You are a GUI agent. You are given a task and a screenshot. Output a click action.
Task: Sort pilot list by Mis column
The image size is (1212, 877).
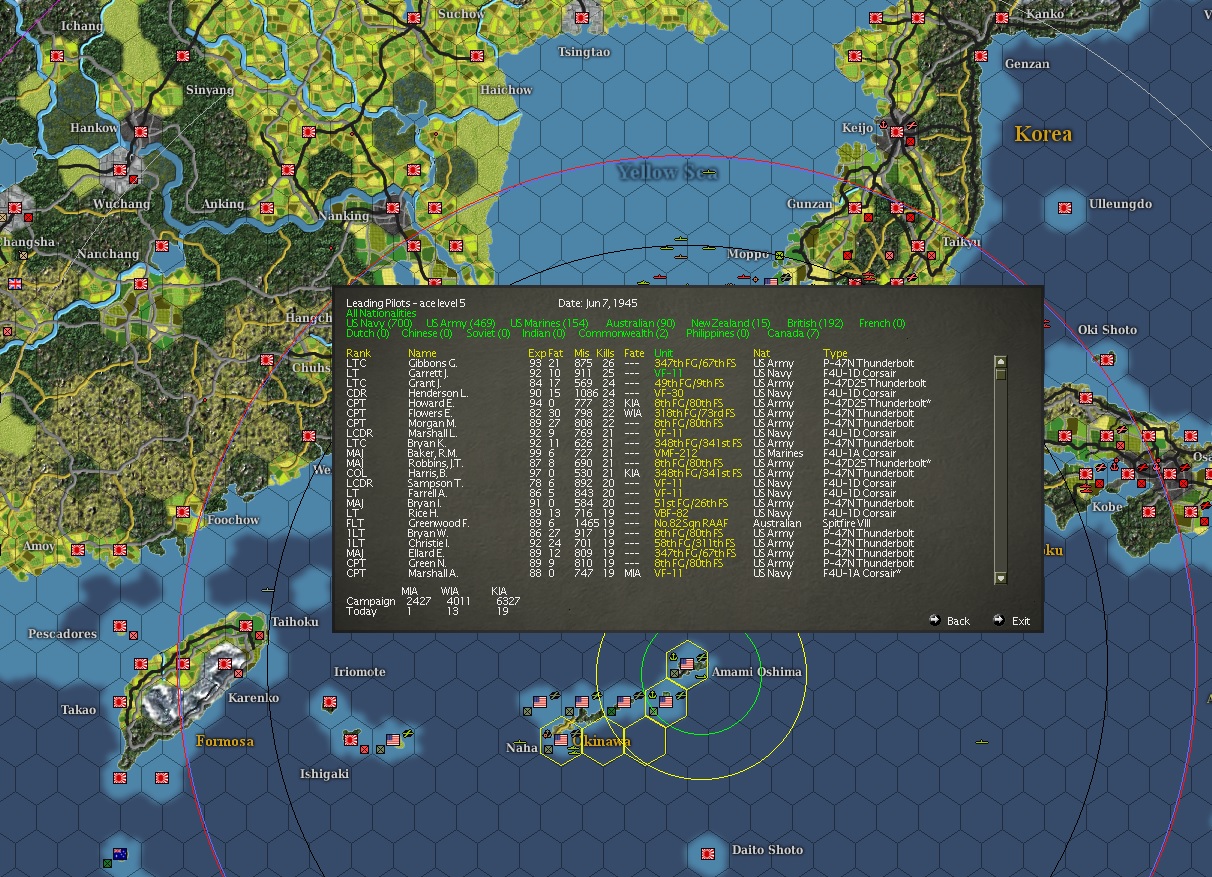(x=582, y=353)
